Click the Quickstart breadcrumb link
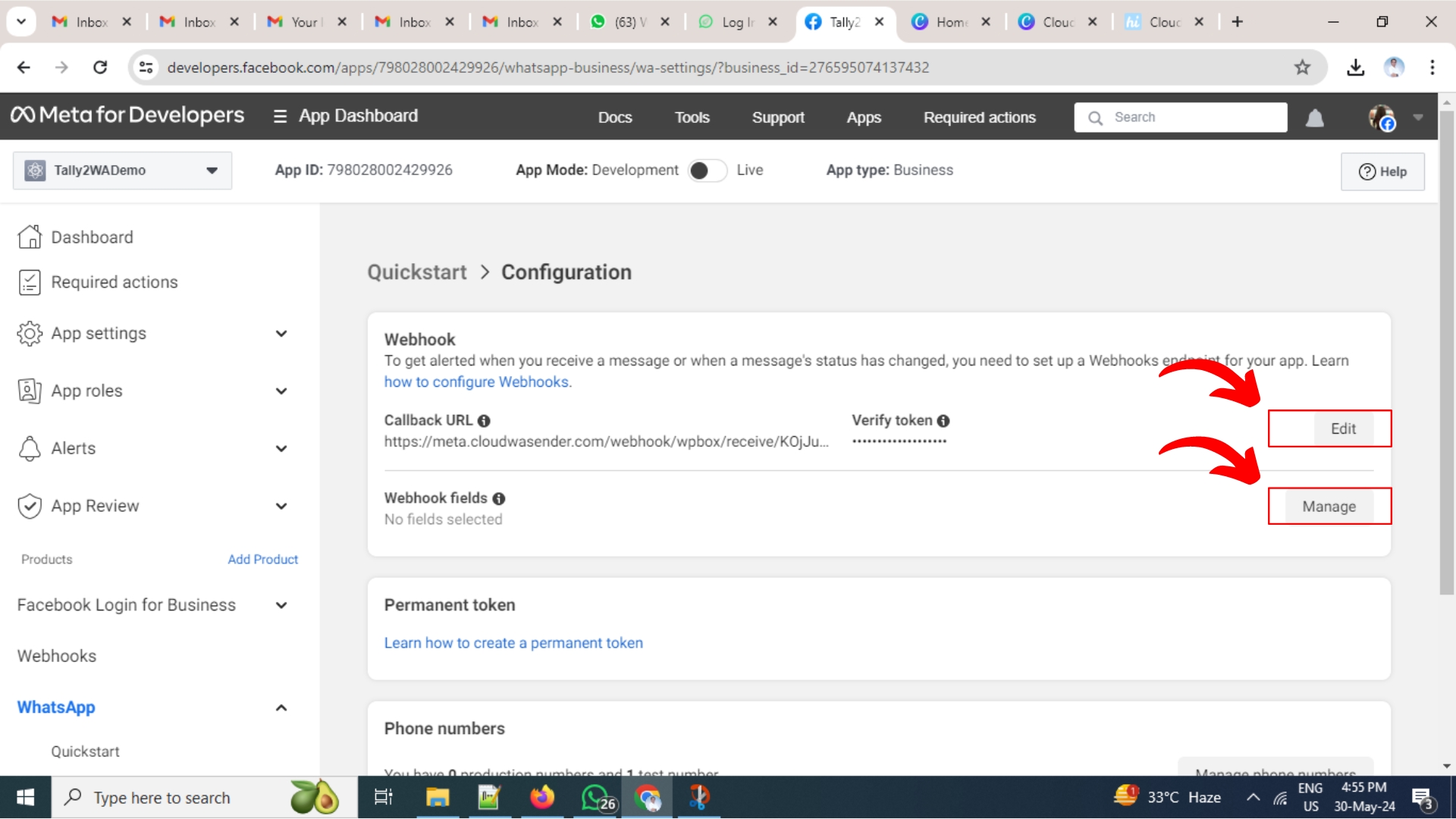 tap(417, 272)
